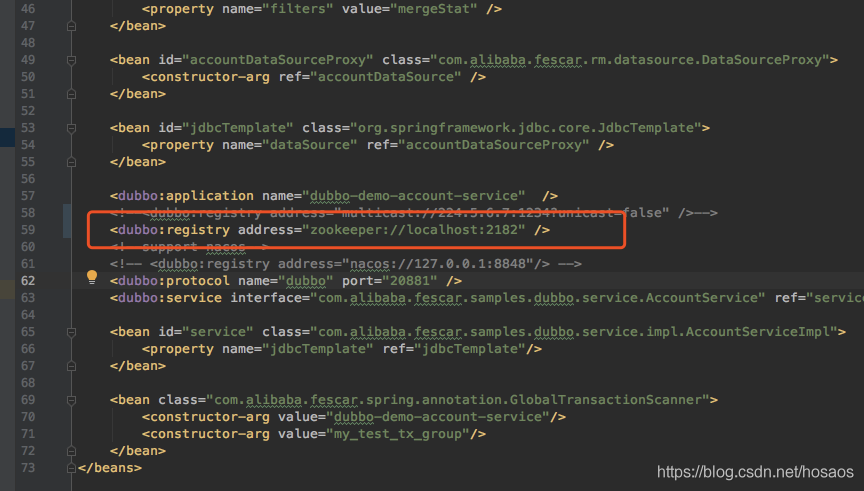Viewport: 864px width, 491px height.
Task: Collapse the GlobalTransactionScanner bean fold marker on line 69
Action: pos(71,400)
